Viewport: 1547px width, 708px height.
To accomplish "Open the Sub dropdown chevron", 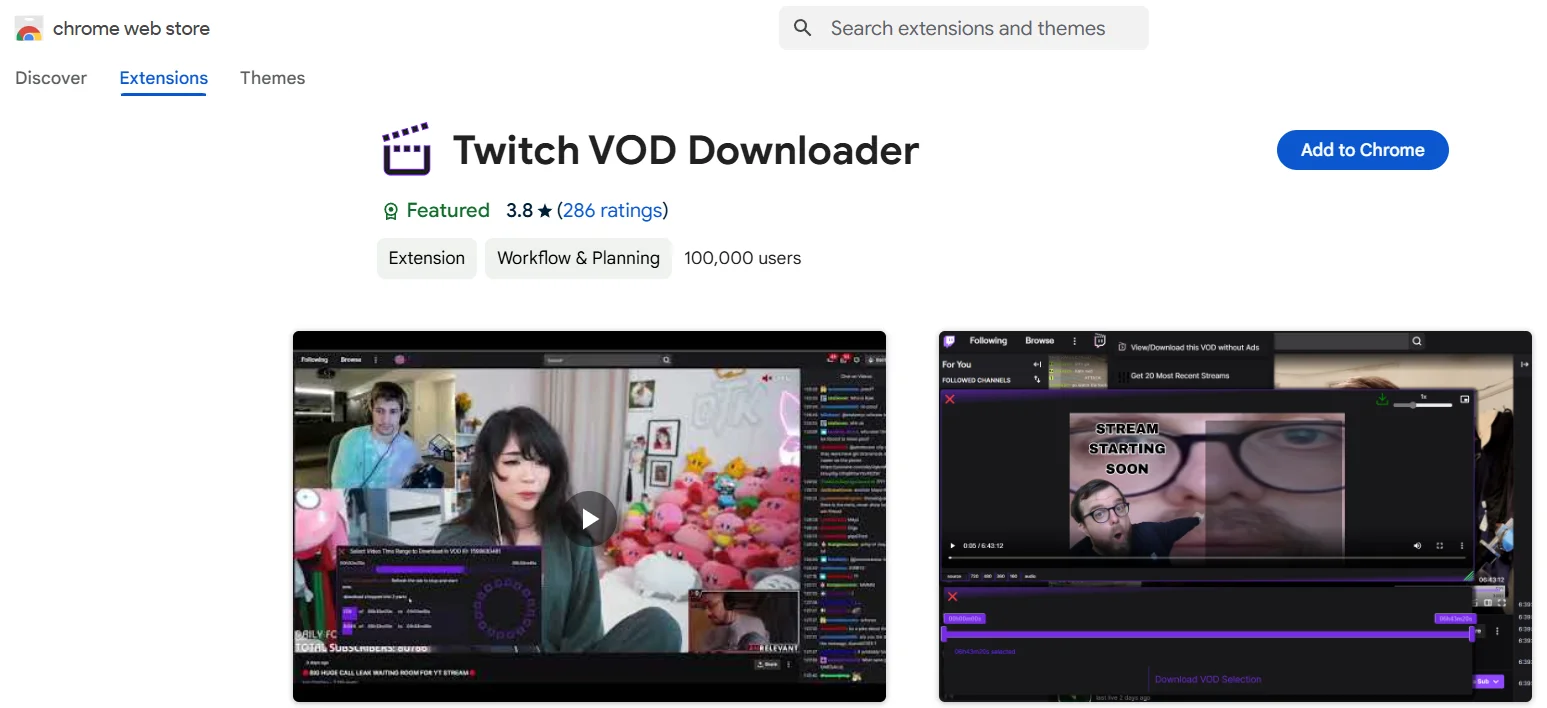I will coord(1498,681).
